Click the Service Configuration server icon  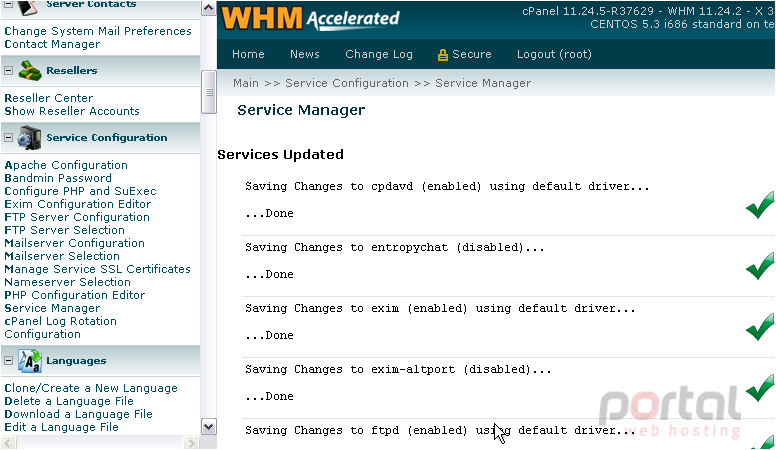(29, 138)
